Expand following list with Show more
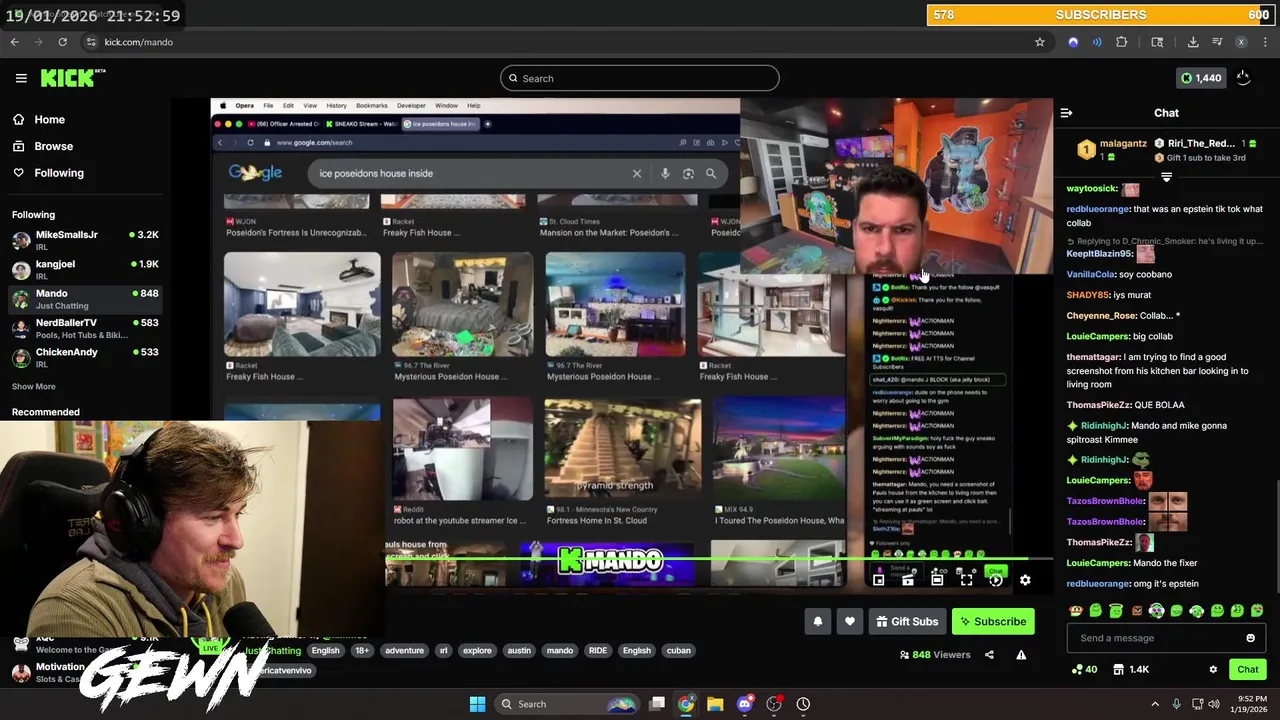 pyautogui.click(x=34, y=386)
